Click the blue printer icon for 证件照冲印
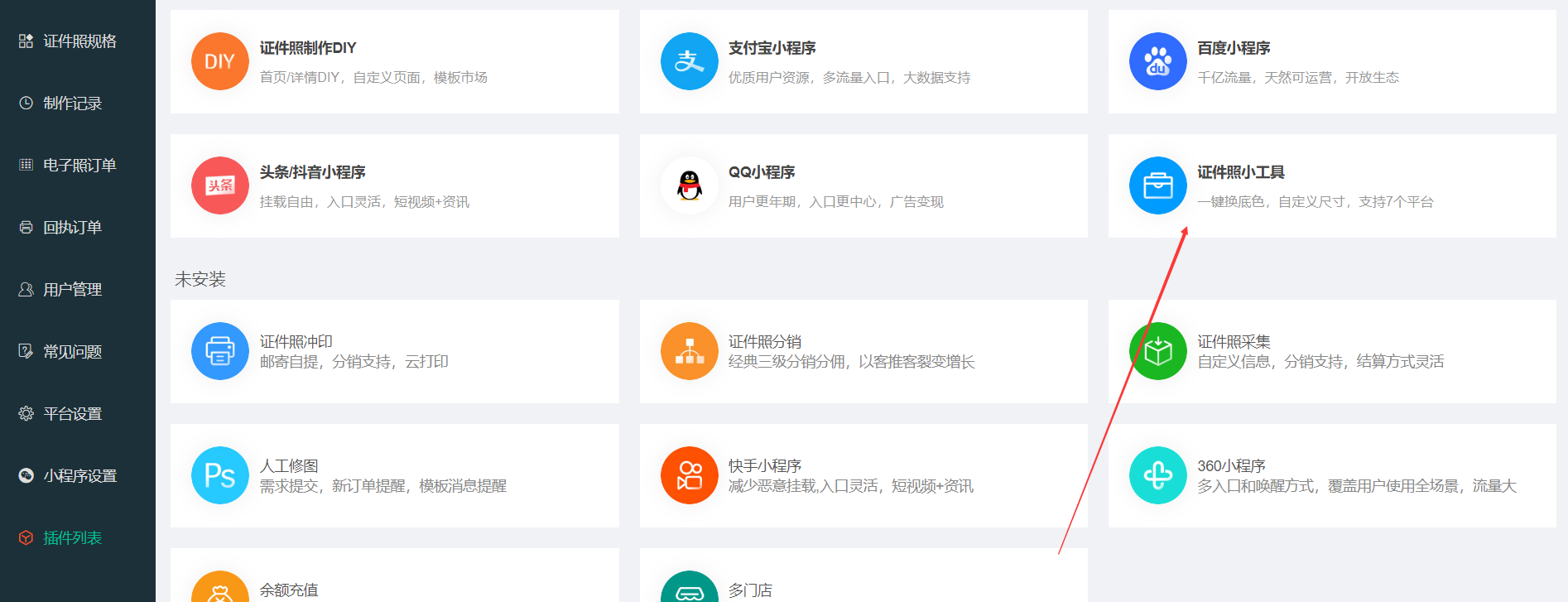 [220, 351]
